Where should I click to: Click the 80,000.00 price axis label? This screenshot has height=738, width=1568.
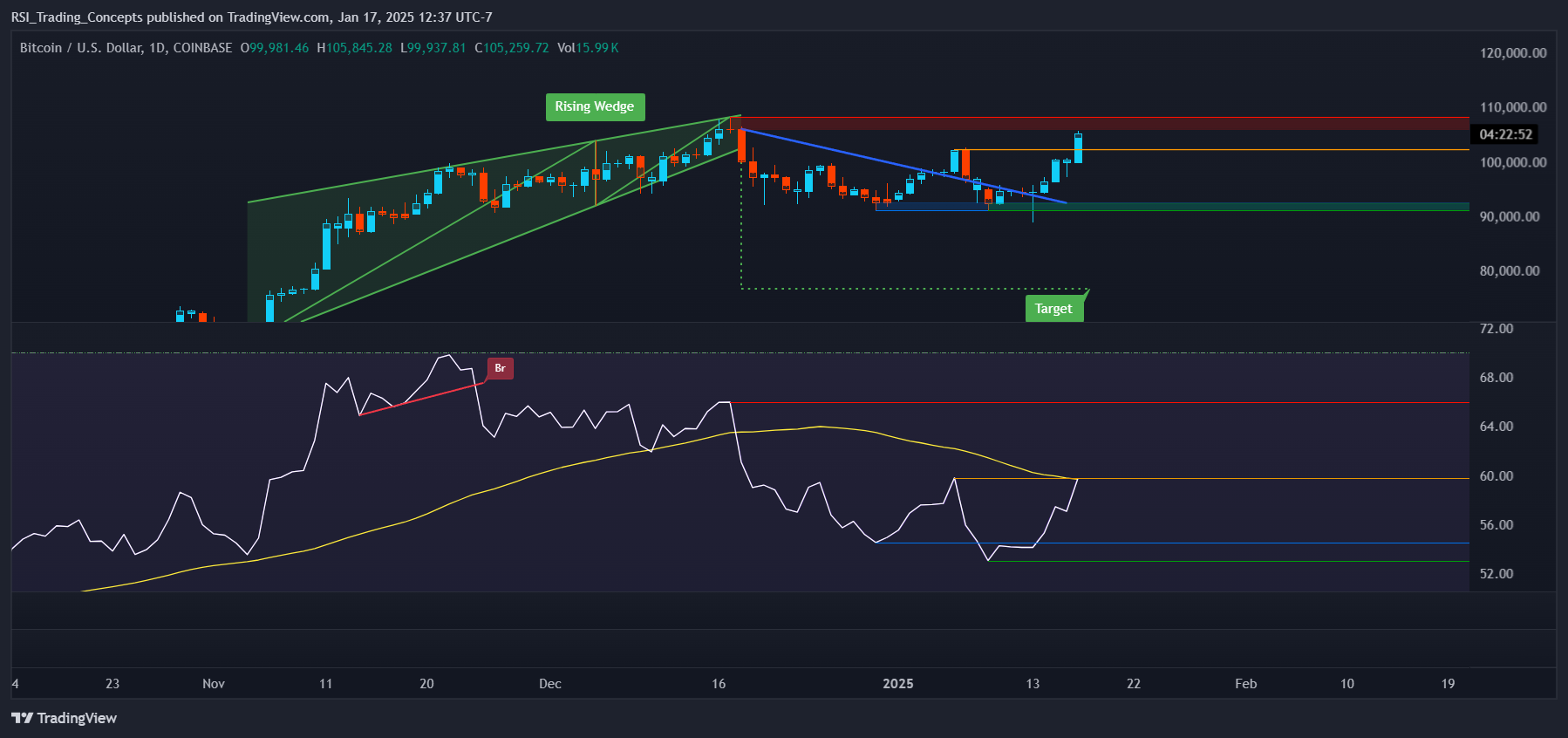1510,271
